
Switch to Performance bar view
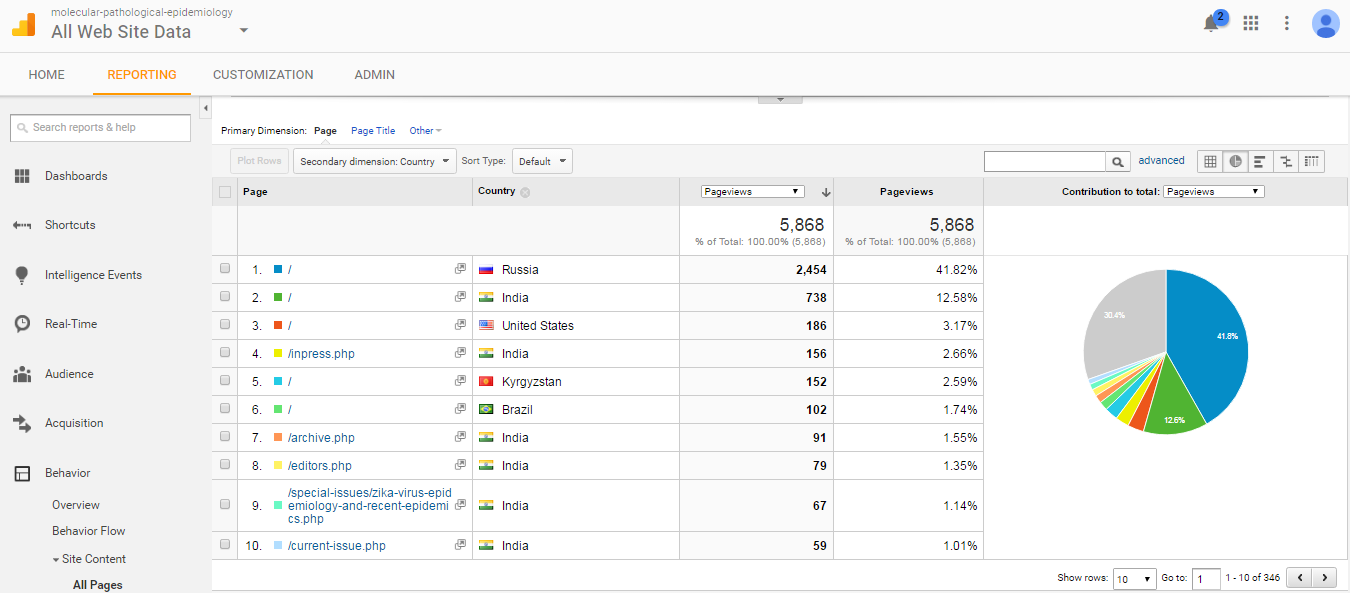point(1260,161)
